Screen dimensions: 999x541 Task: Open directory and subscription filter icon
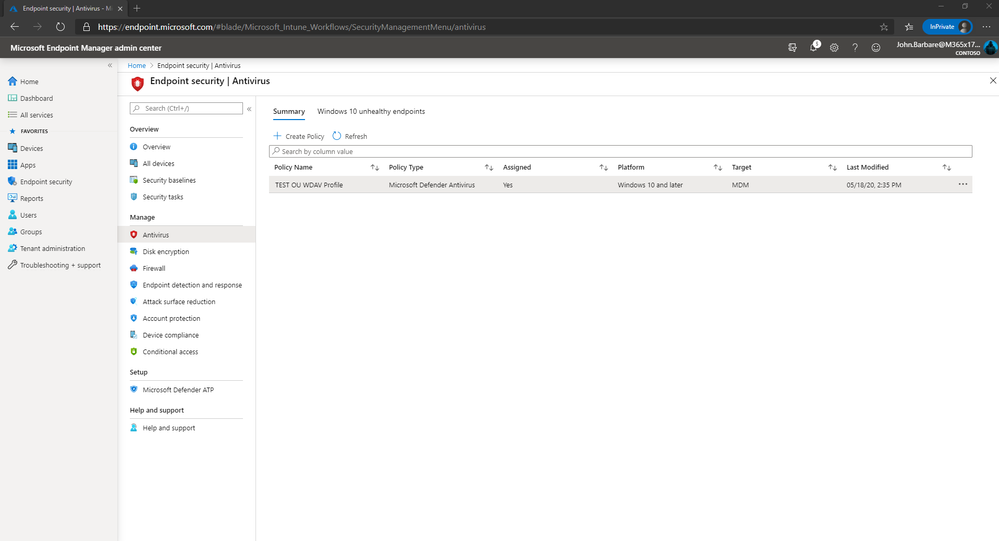click(x=792, y=48)
